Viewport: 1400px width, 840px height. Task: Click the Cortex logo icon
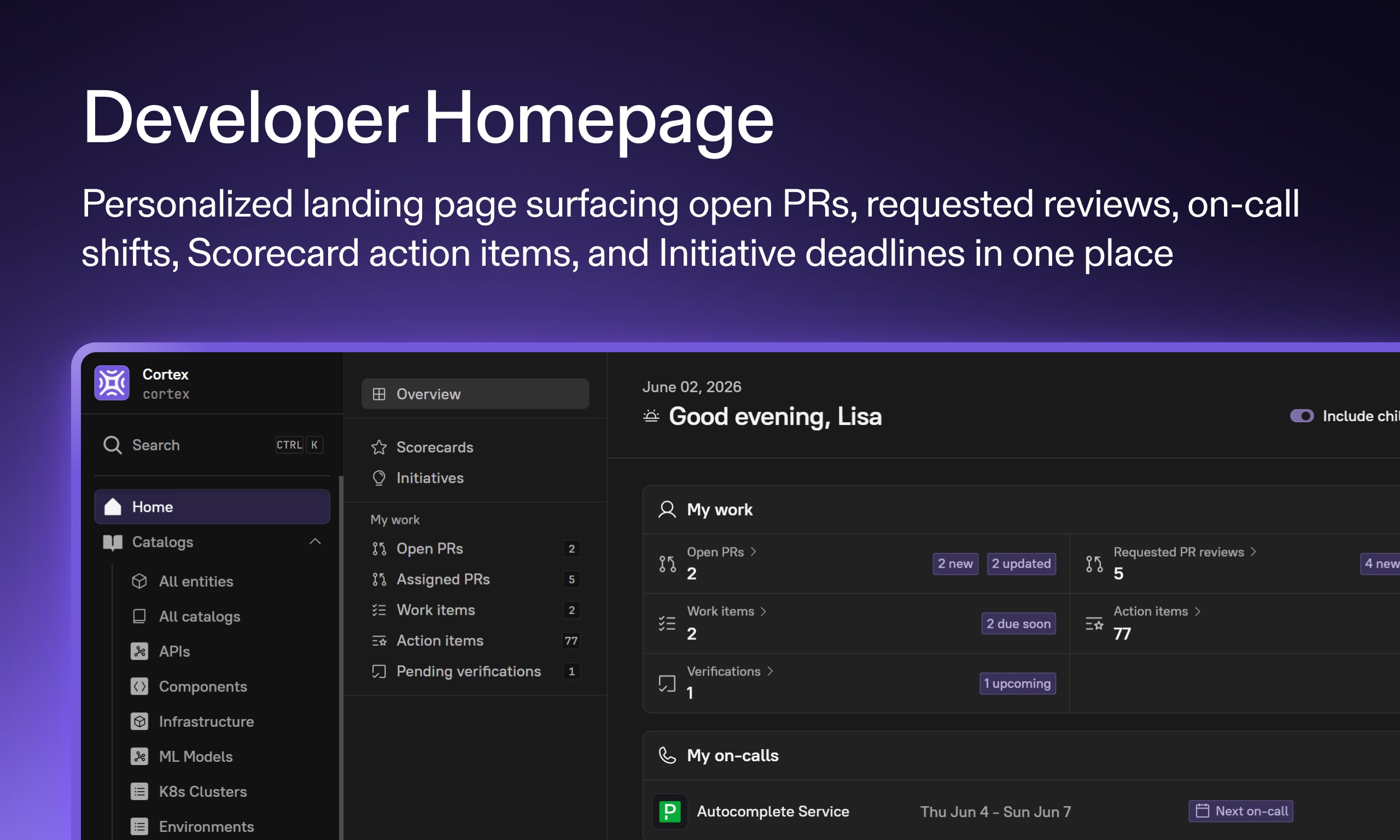112,383
